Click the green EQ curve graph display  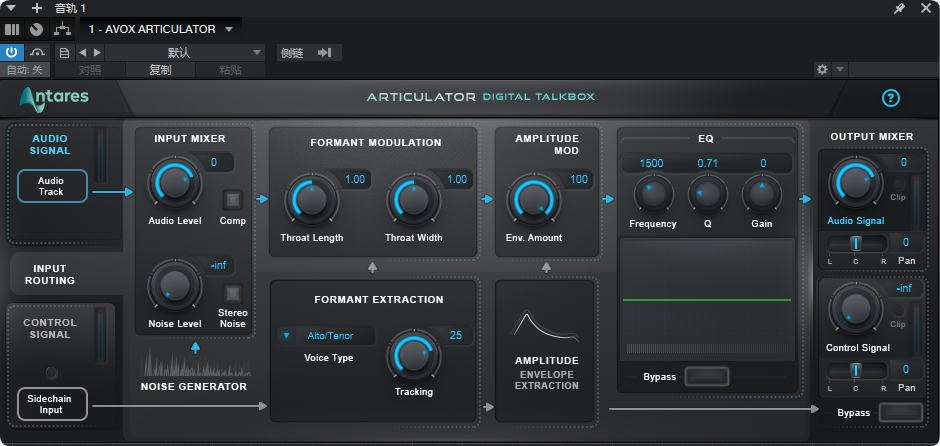(707, 300)
